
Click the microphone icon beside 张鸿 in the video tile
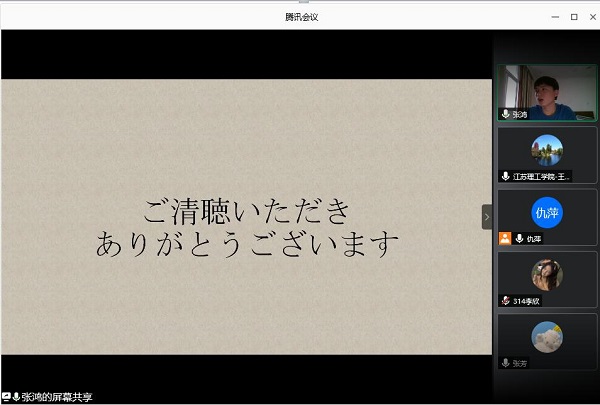[x=505, y=114]
